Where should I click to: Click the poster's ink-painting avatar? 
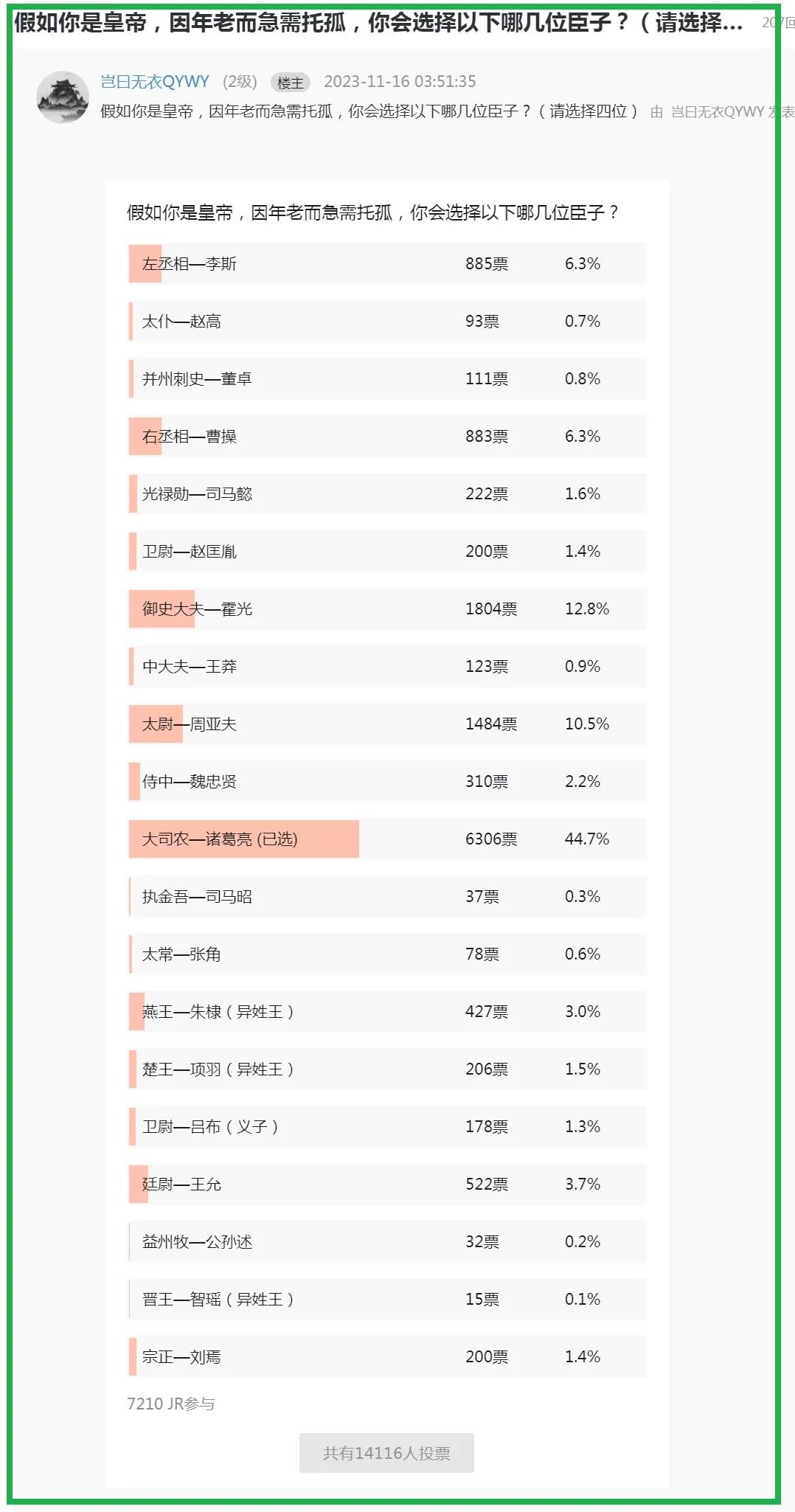pos(63,97)
